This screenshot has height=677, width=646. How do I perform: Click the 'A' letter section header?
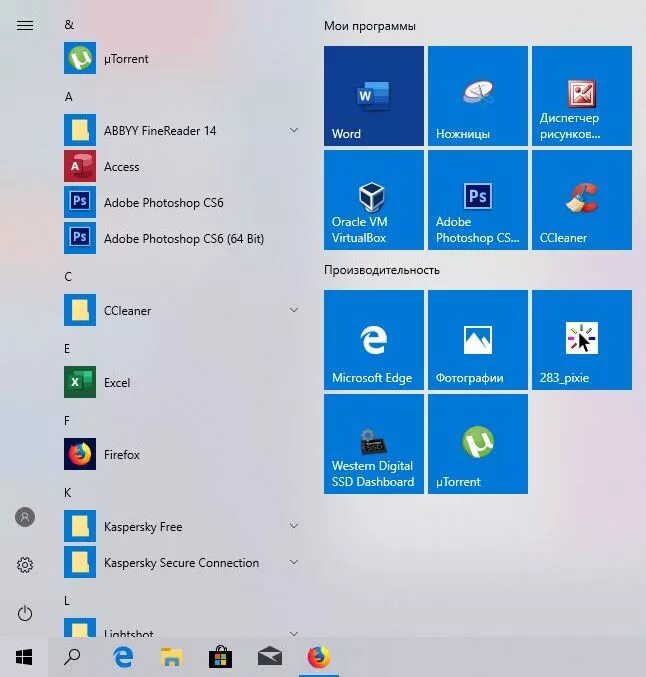click(68, 96)
